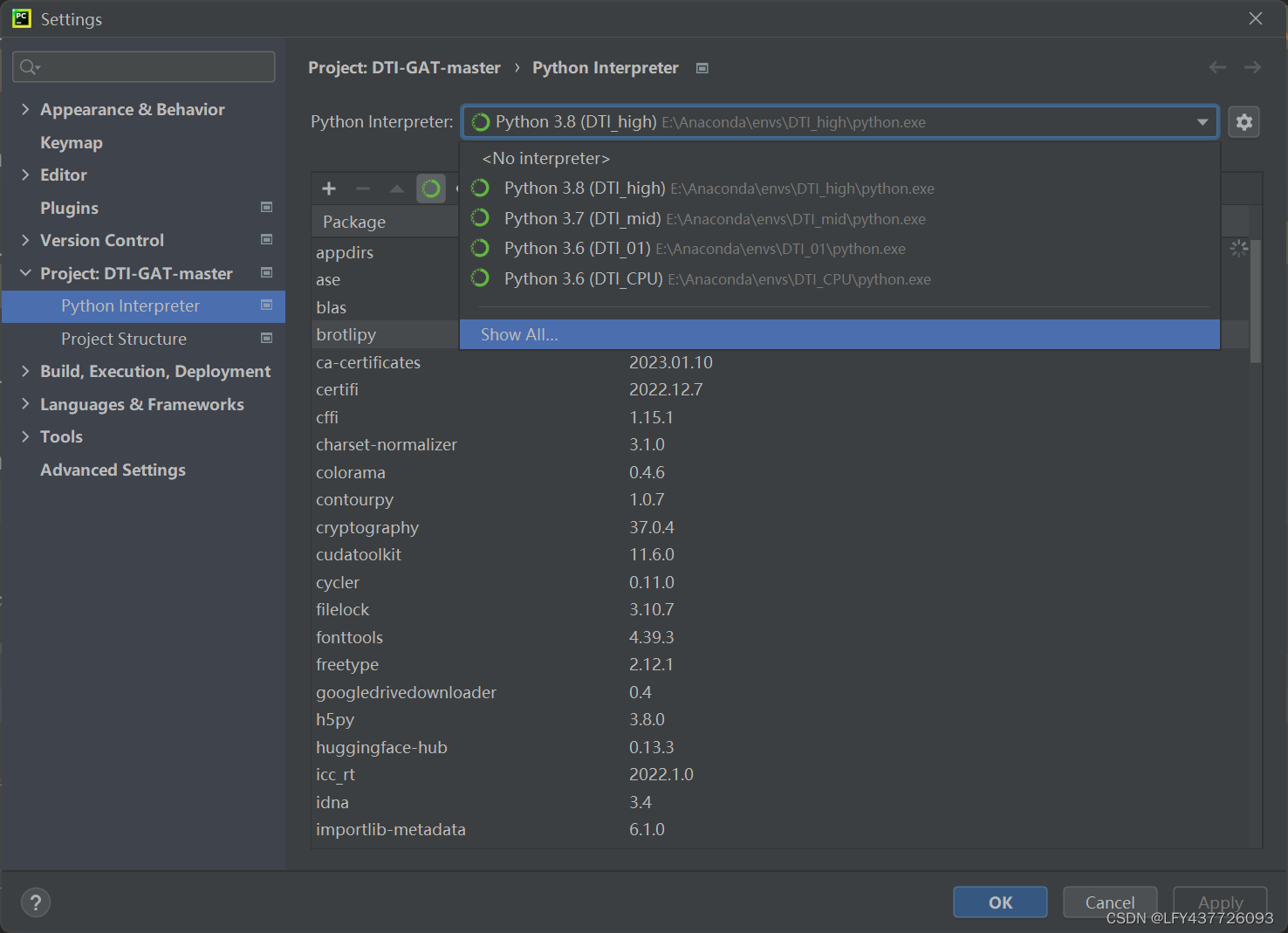Click the project-level marker icon beside breadcrumb
This screenshot has height=933, width=1288.
point(702,68)
